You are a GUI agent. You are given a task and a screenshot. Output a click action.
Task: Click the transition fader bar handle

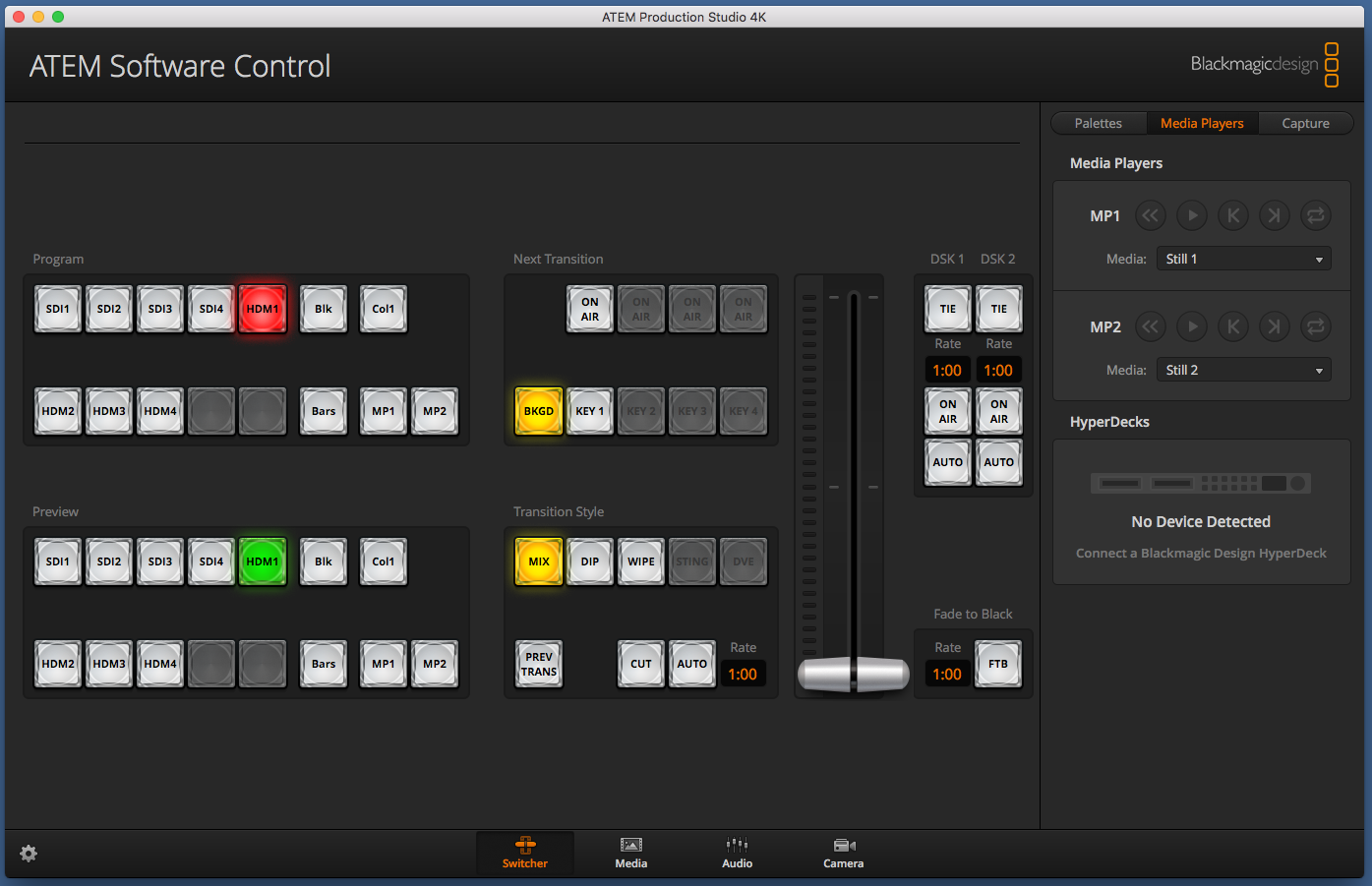coord(854,674)
